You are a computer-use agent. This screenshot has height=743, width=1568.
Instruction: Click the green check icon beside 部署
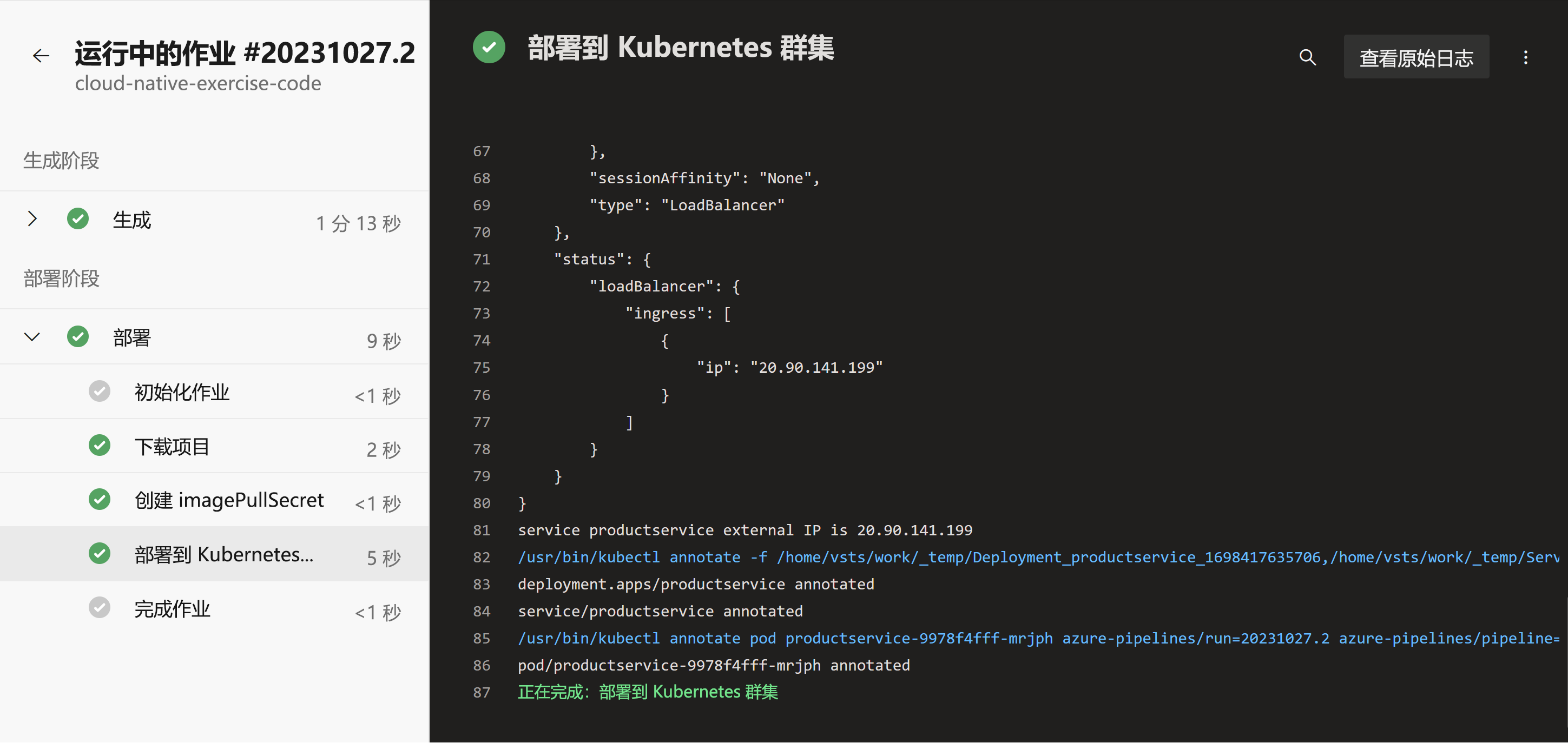(78, 336)
